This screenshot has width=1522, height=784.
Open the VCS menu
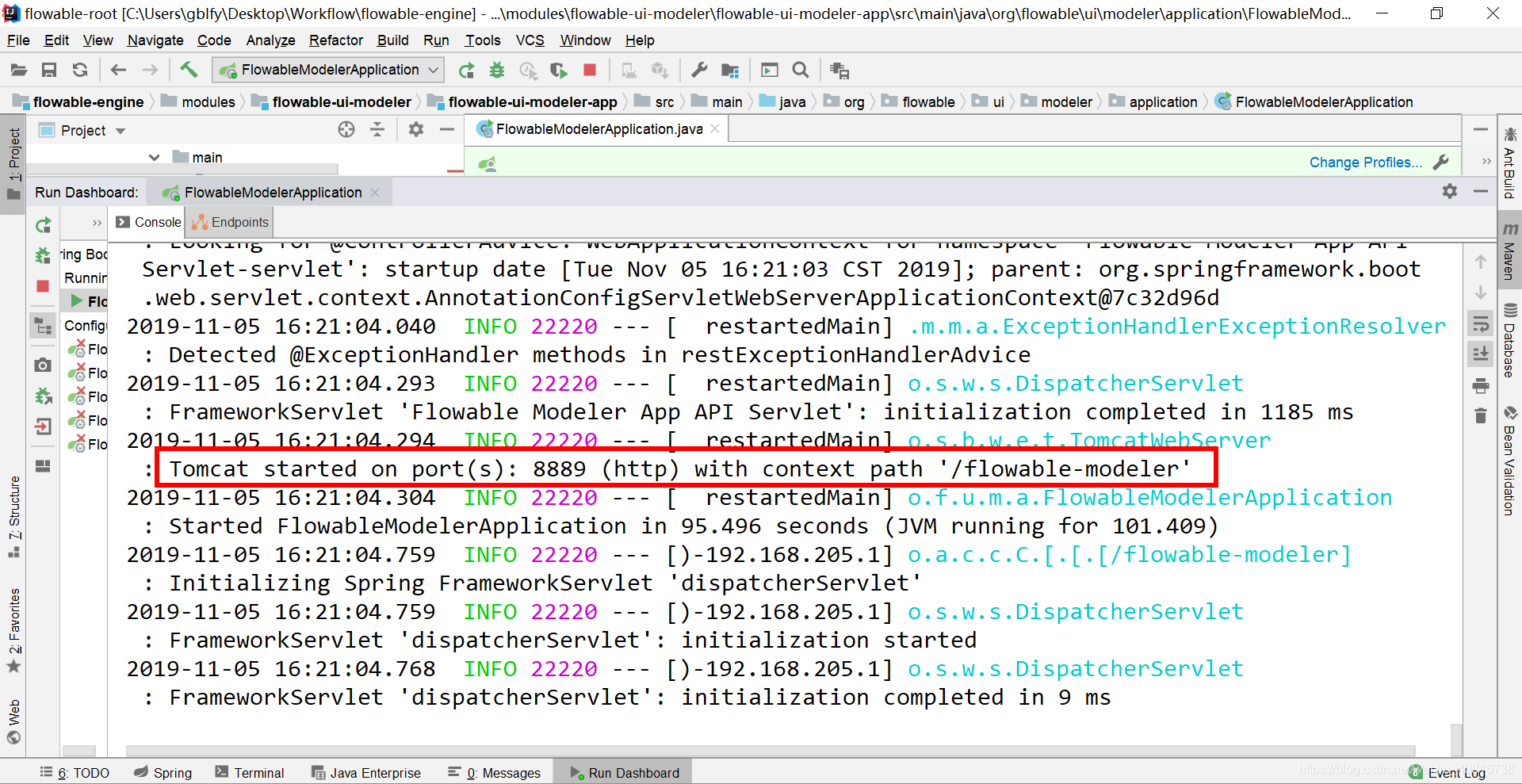[x=530, y=40]
